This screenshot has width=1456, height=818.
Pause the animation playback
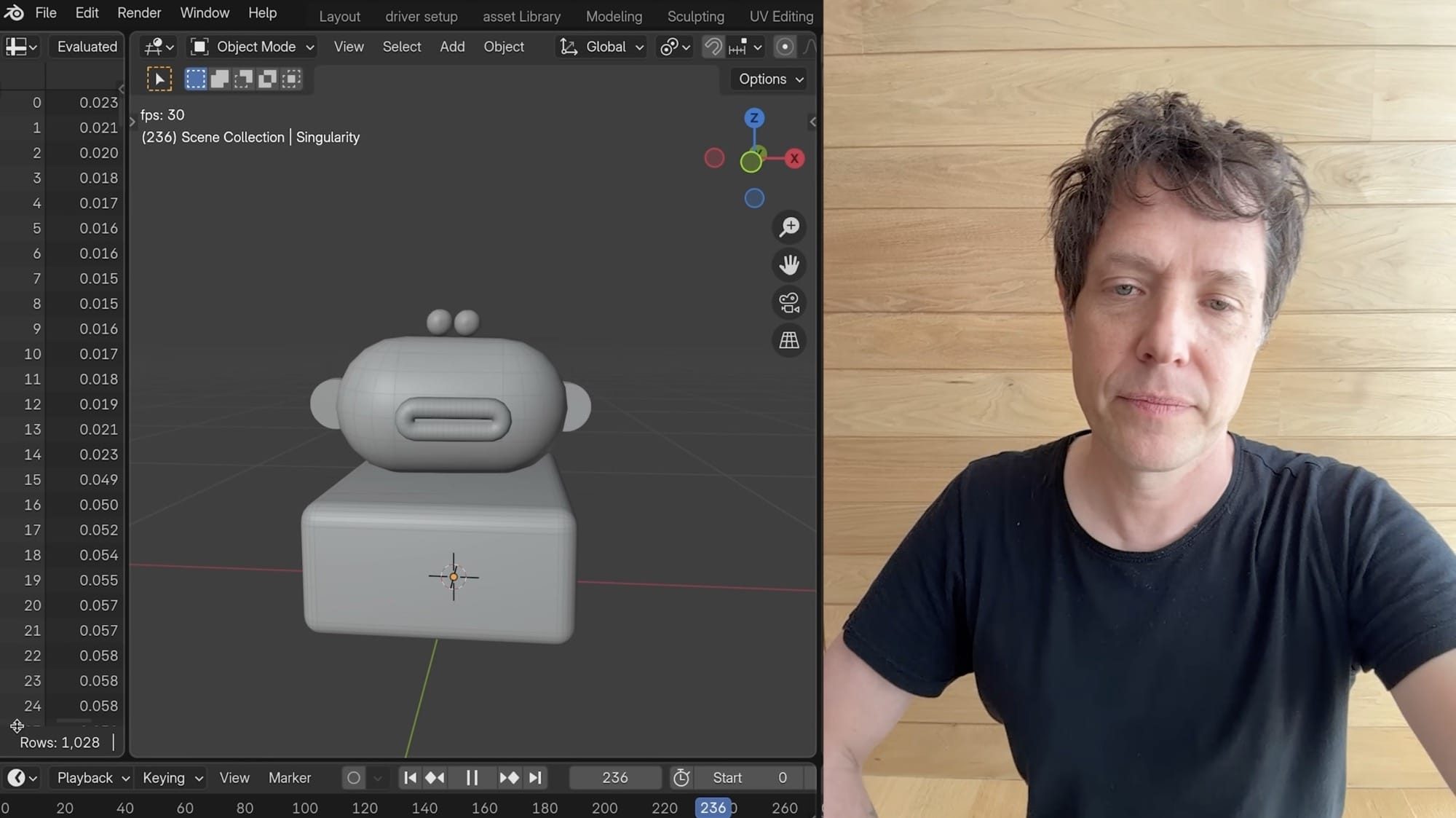472,778
